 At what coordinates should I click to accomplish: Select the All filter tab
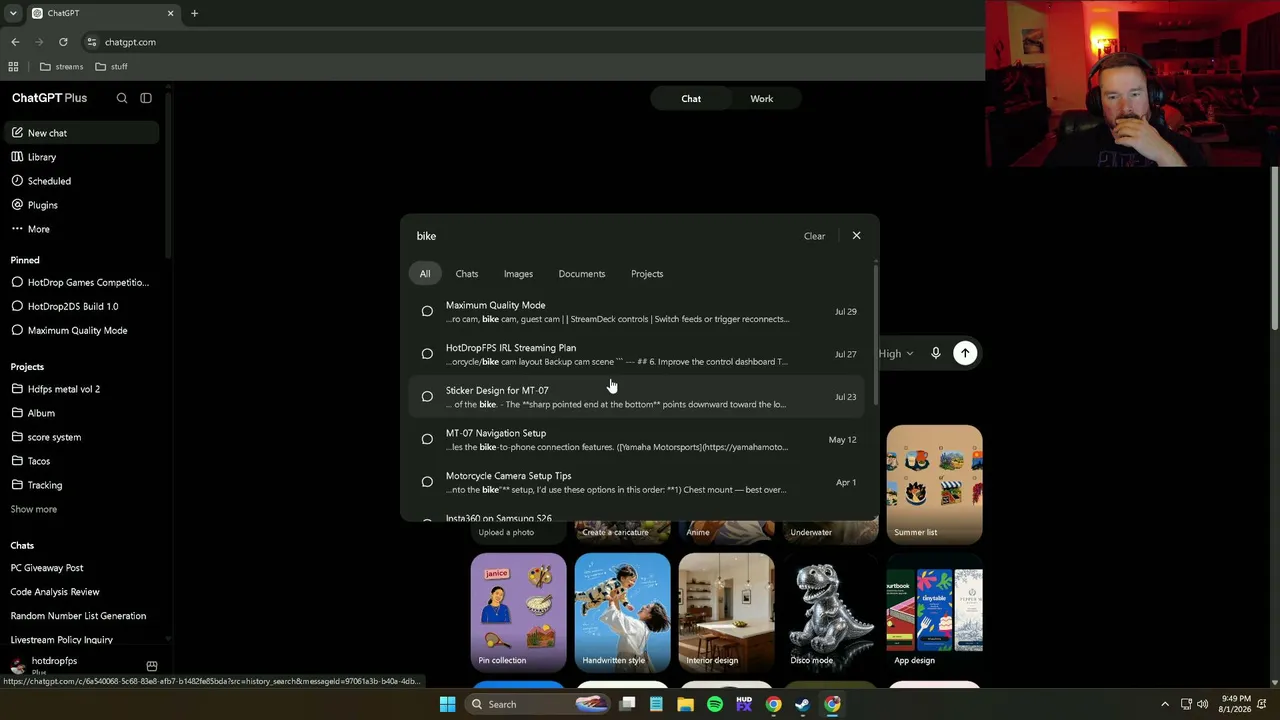pos(425,274)
